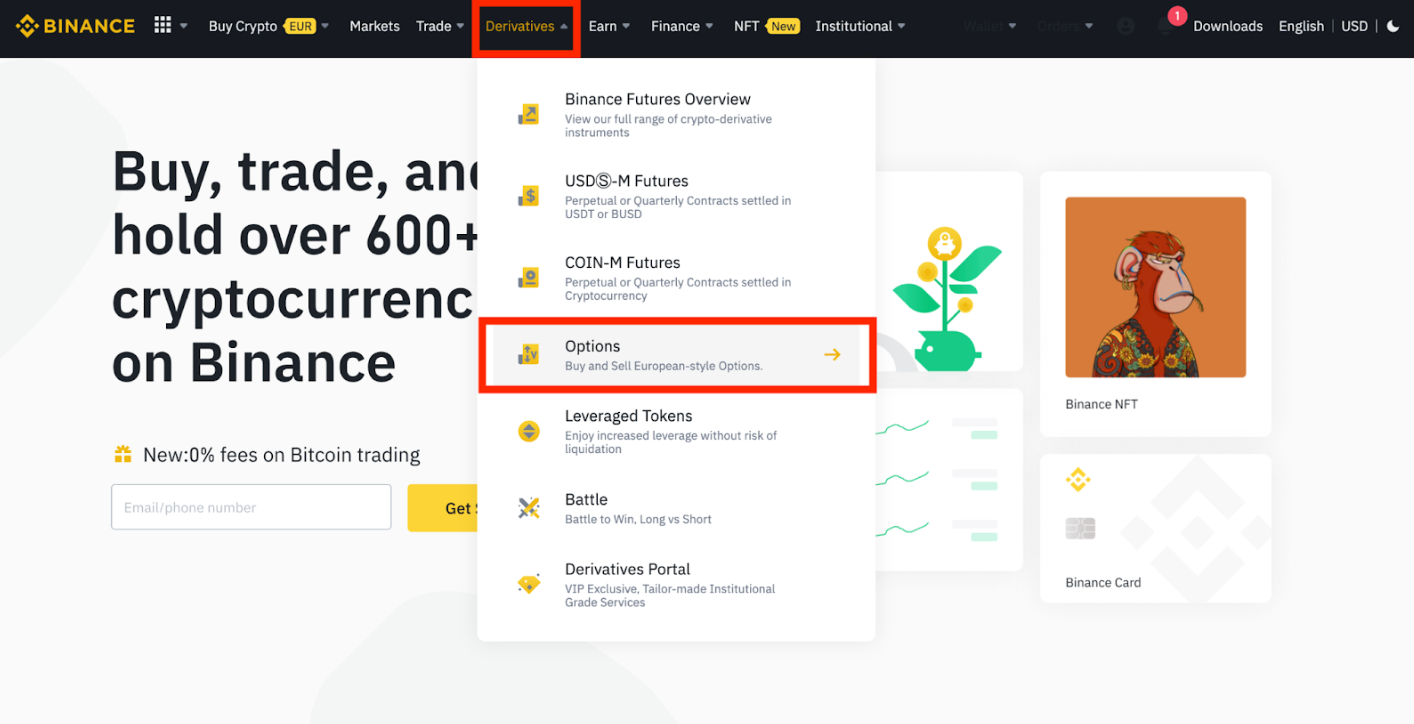The height and width of the screenshot is (724, 1414).
Task: Open the Downloads link
Action: pos(1228,26)
